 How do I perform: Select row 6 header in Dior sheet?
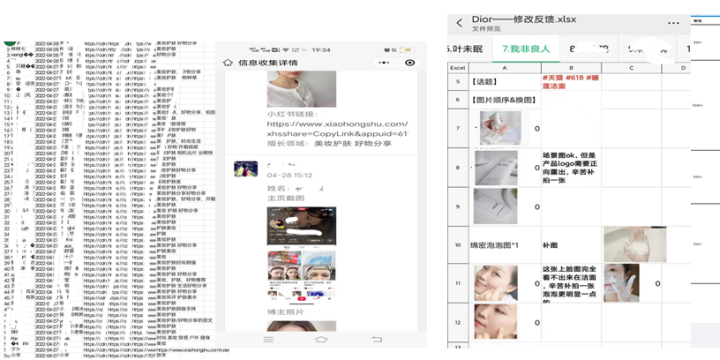point(458,100)
